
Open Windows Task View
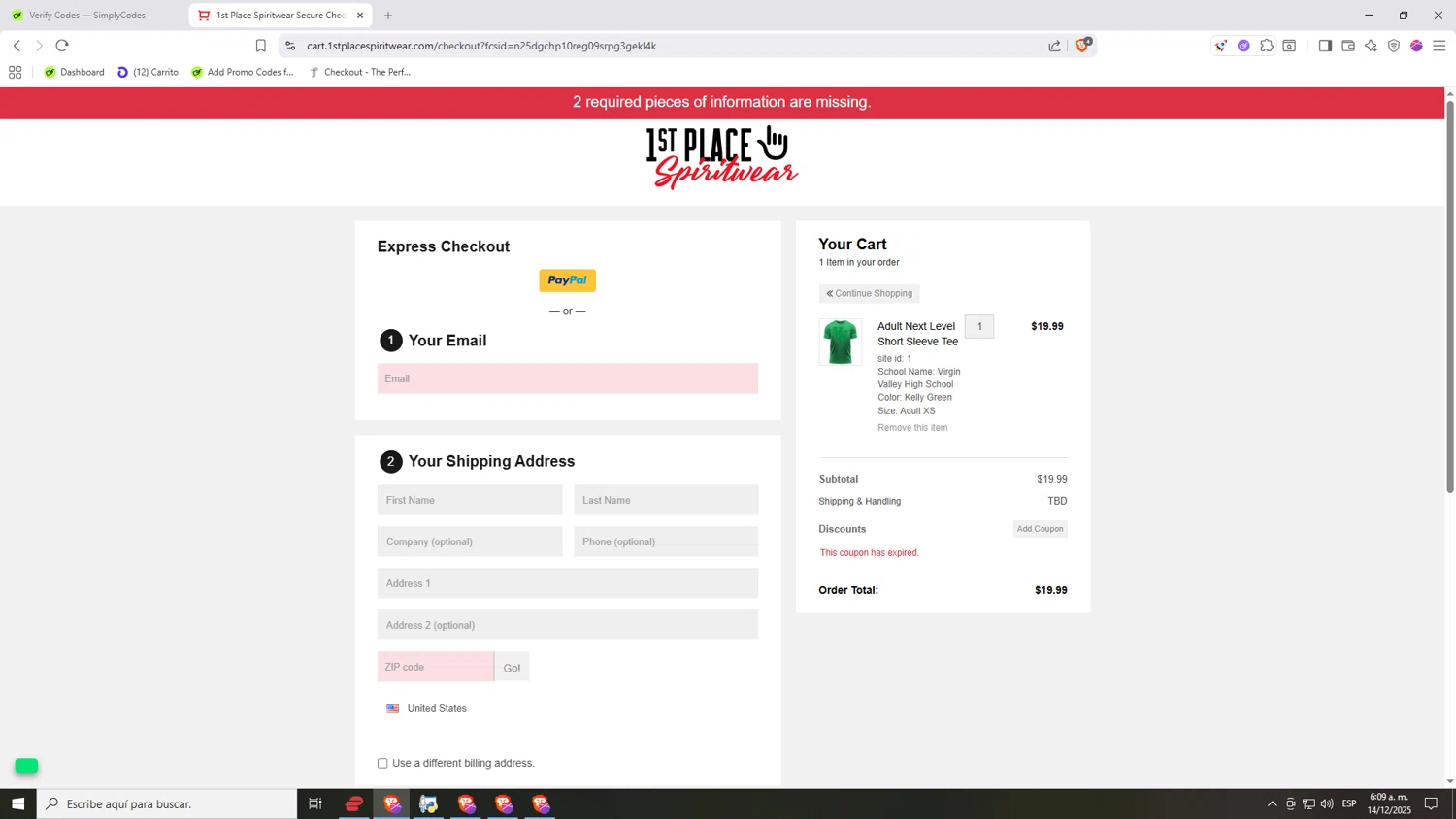314,803
